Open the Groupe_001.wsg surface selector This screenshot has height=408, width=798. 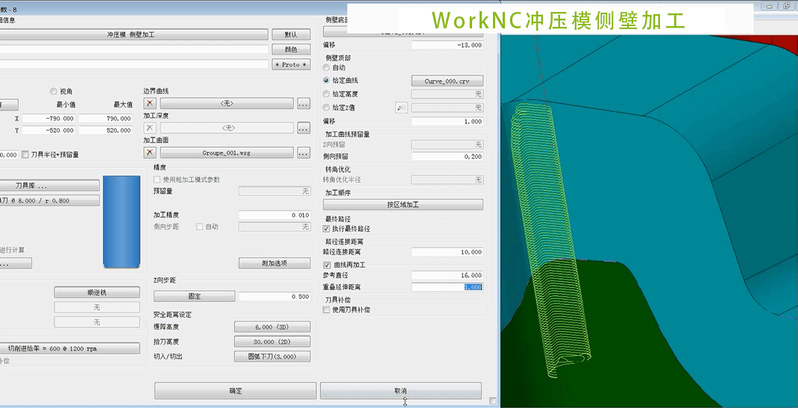[226, 153]
